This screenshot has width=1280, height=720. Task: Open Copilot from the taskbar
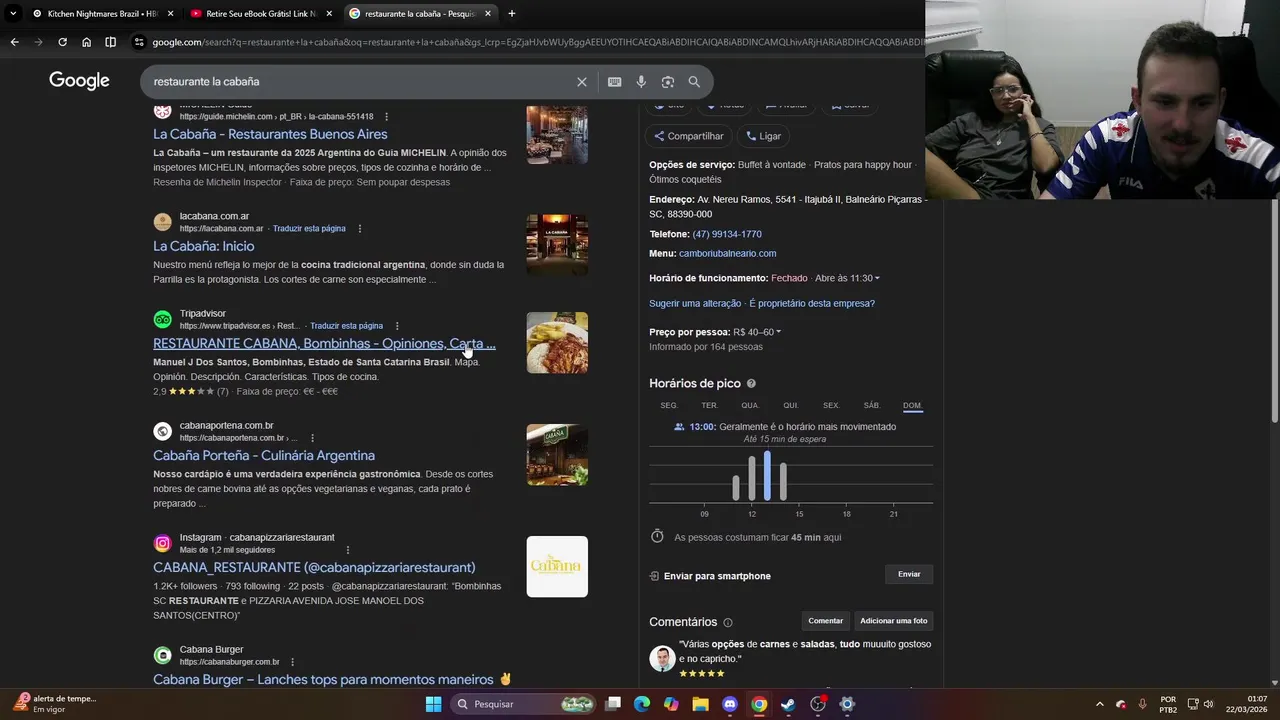[x=671, y=704]
